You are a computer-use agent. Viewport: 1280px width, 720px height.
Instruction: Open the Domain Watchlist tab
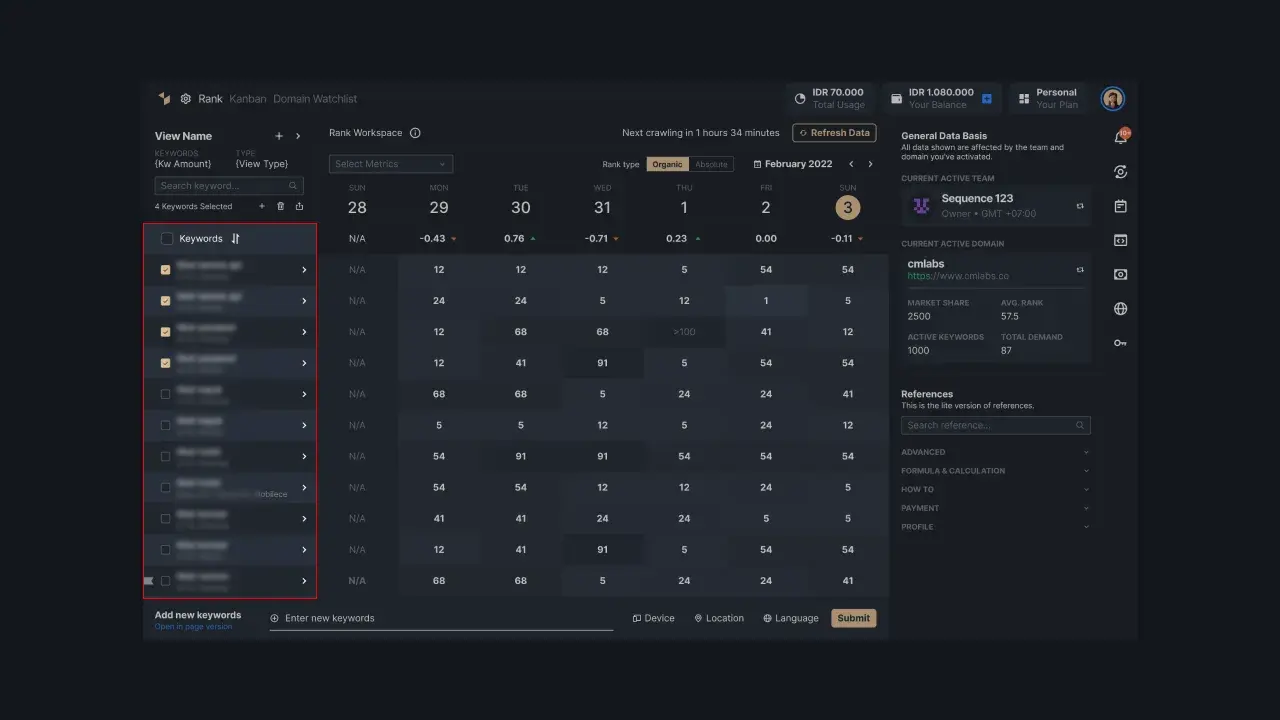click(x=315, y=99)
